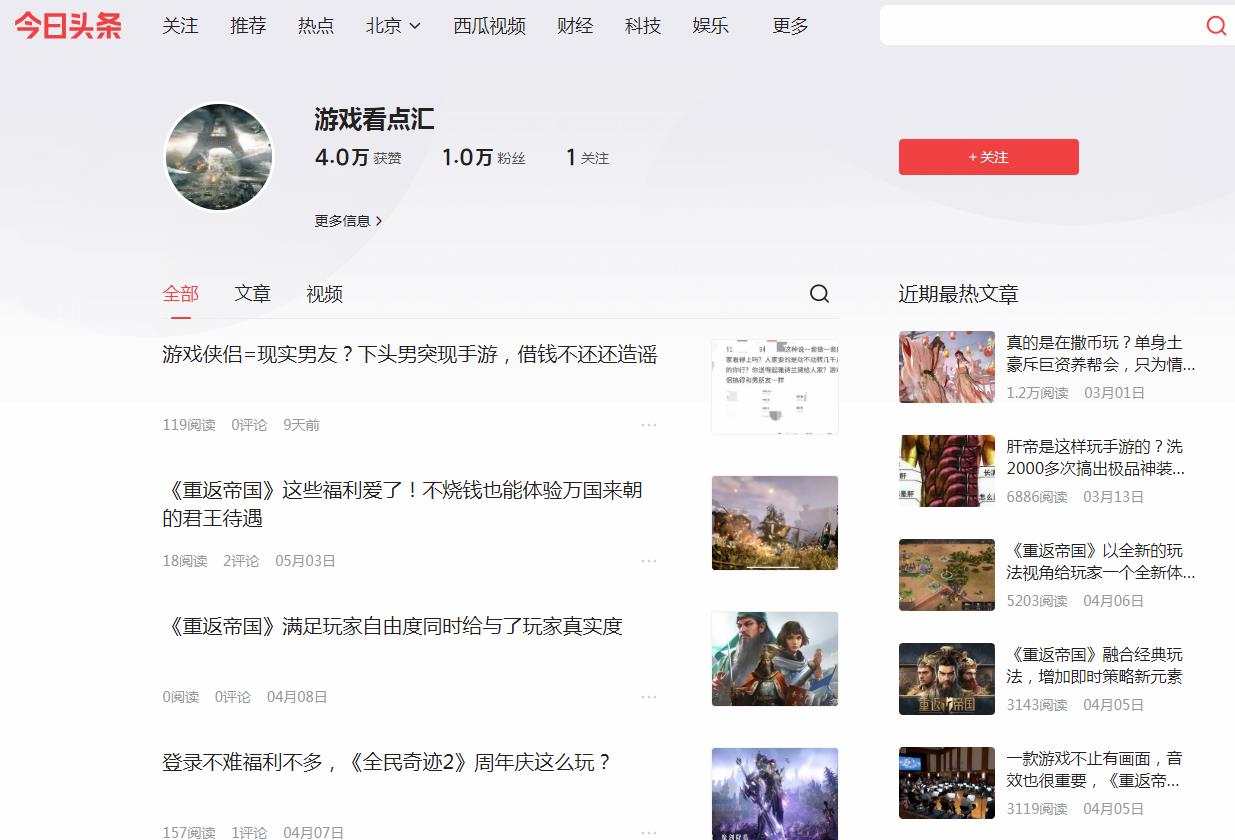
Task: Select the 全部 tab
Action: [181, 294]
